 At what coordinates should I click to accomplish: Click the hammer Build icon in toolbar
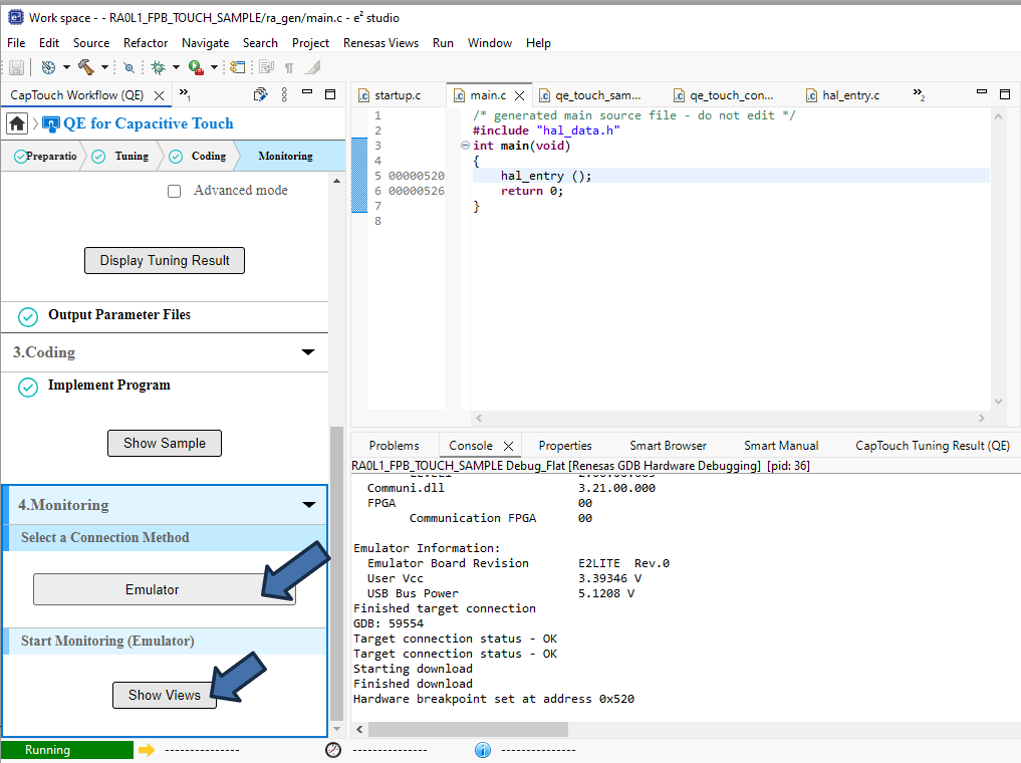coord(86,67)
